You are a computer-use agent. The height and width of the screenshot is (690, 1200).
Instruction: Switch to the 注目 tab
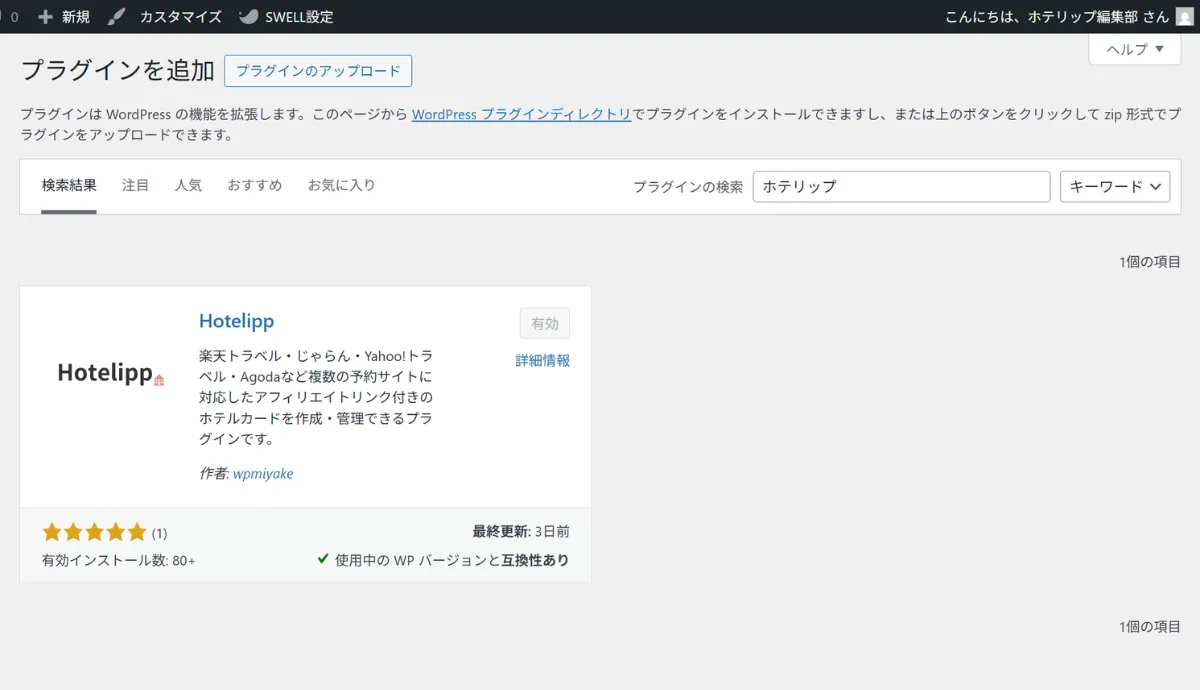pos(135,186)
